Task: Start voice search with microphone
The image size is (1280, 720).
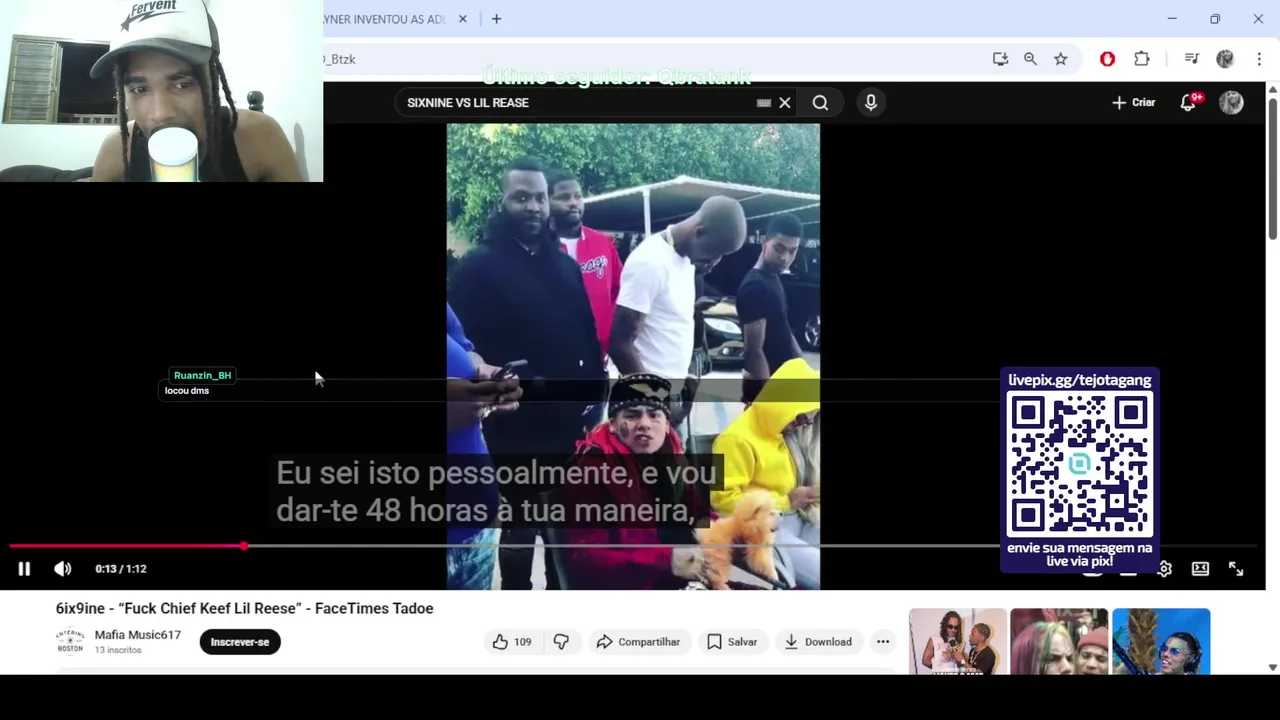Action: click(x=871, y=103)
